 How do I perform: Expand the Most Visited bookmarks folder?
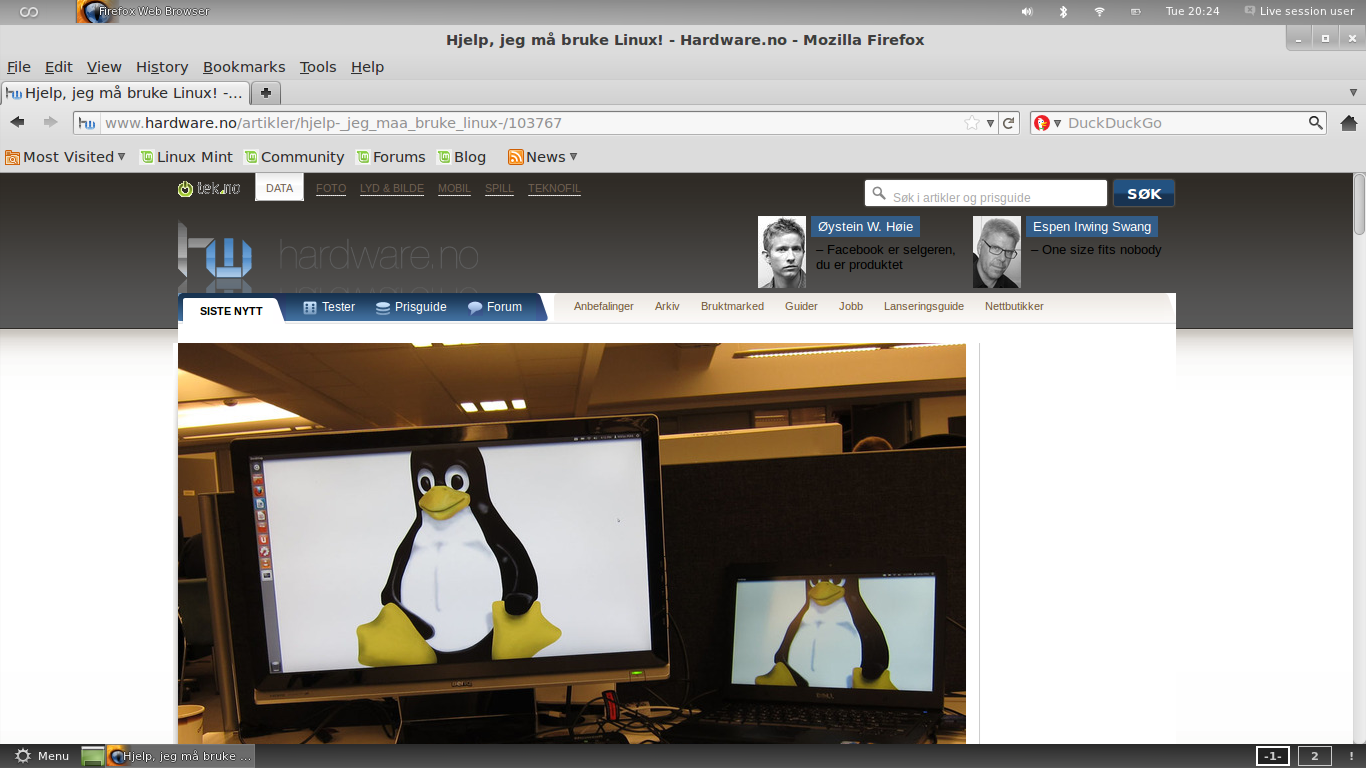click(x=65, y=157)
